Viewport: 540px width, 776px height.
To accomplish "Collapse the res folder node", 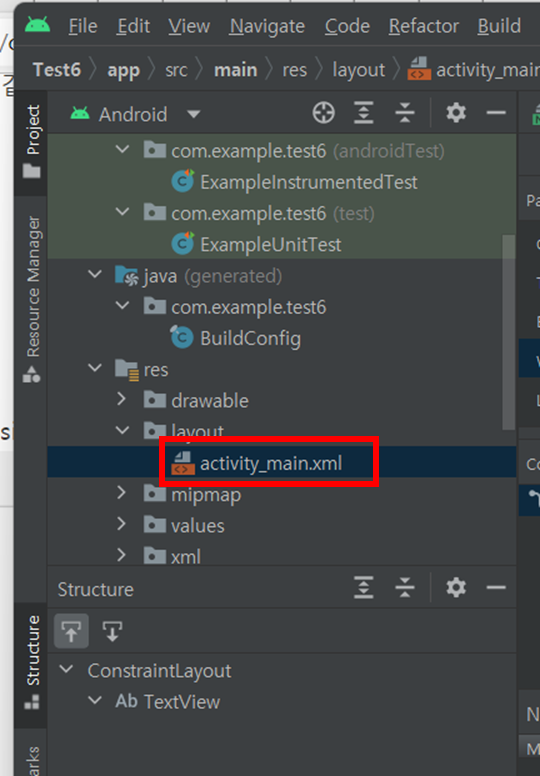I will [x=95, y=368].
